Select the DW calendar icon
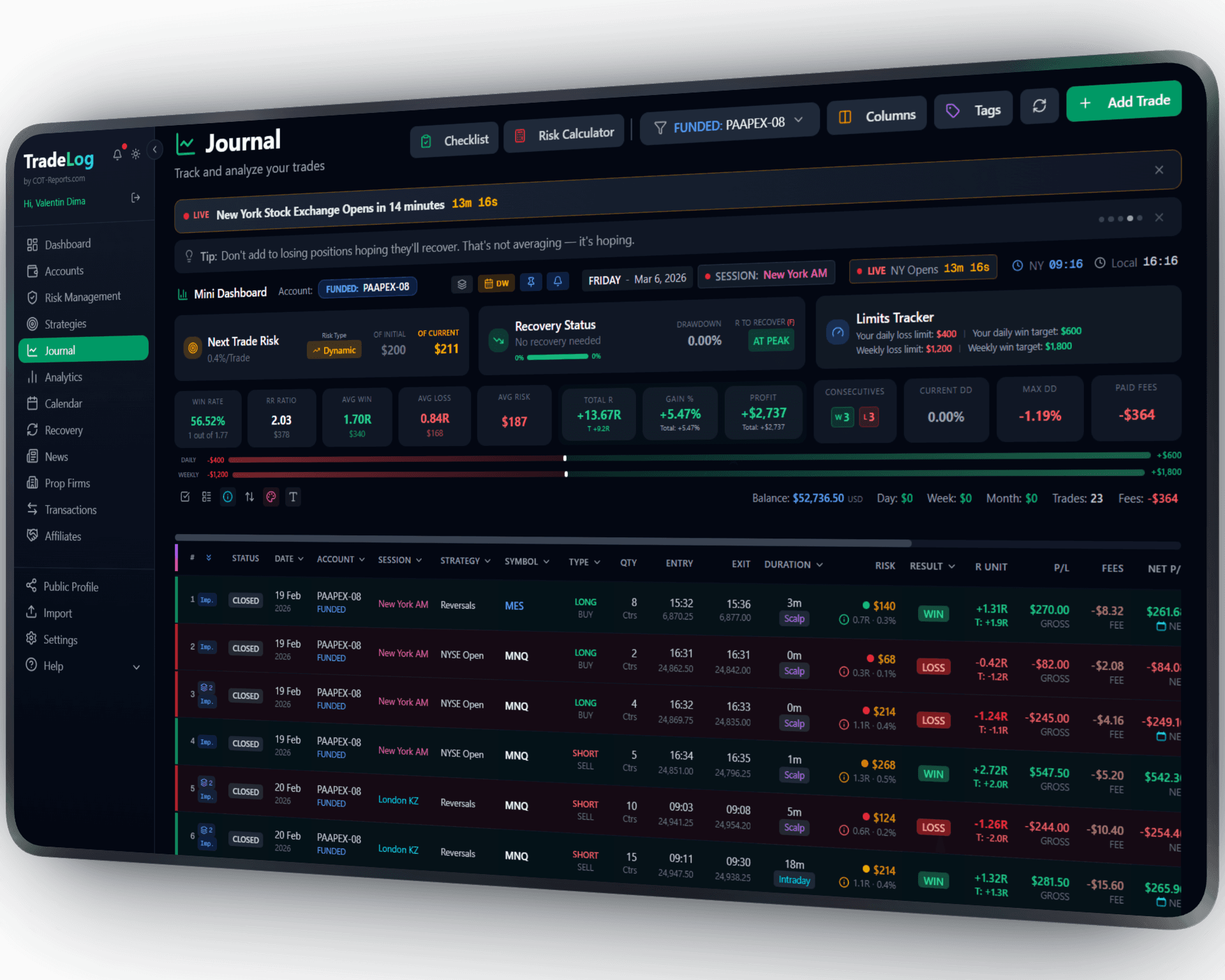The image size is (1225, 980). 496,283
